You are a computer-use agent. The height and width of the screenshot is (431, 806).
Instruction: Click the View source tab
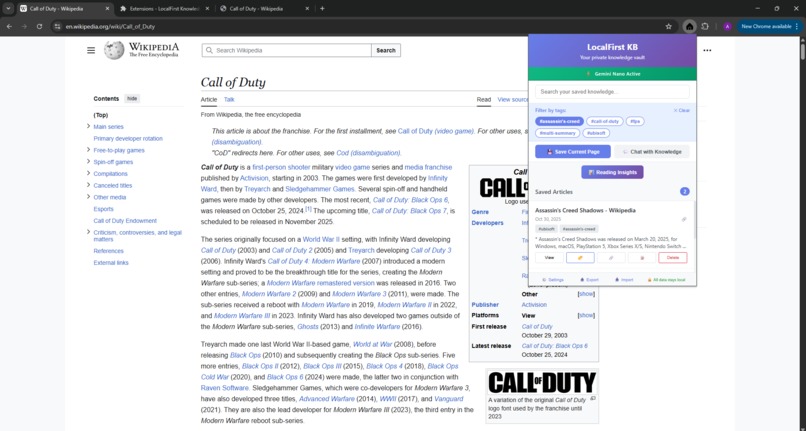point(512,100)
